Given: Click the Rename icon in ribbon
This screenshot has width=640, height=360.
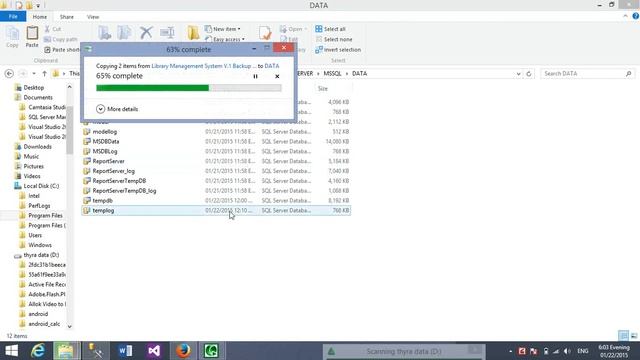Looking at the screenshot, I should pyautogui.click(x=167, y=33).
